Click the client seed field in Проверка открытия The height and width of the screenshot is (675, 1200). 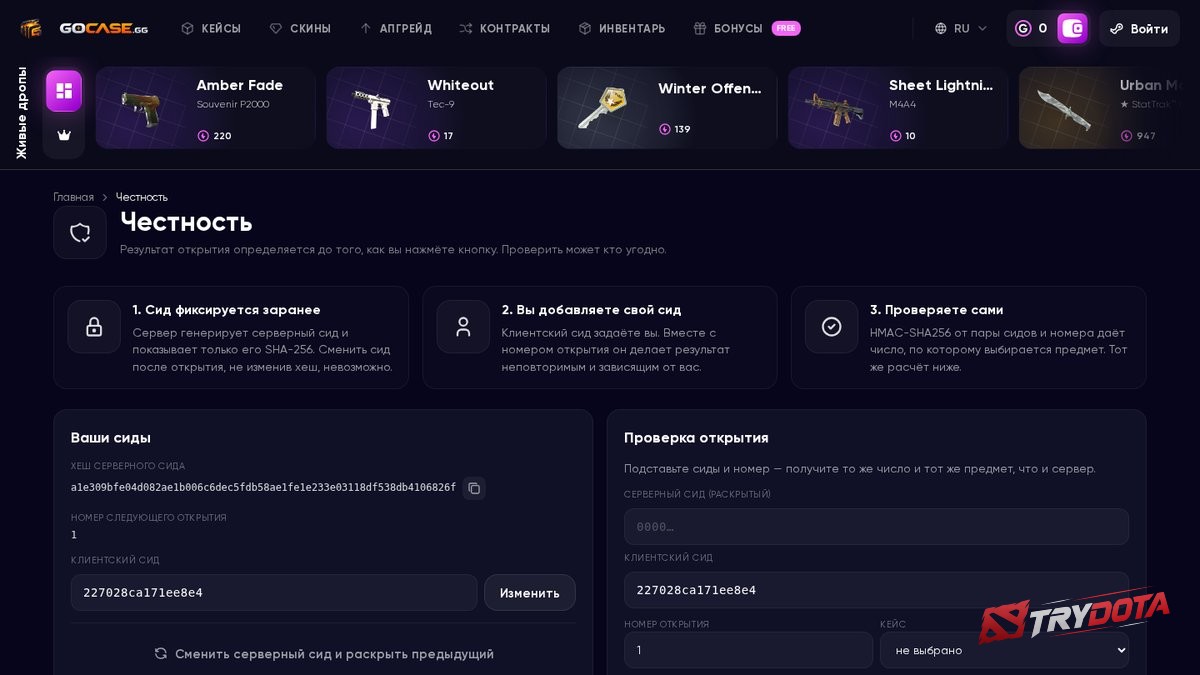click(x=876, y=590)
